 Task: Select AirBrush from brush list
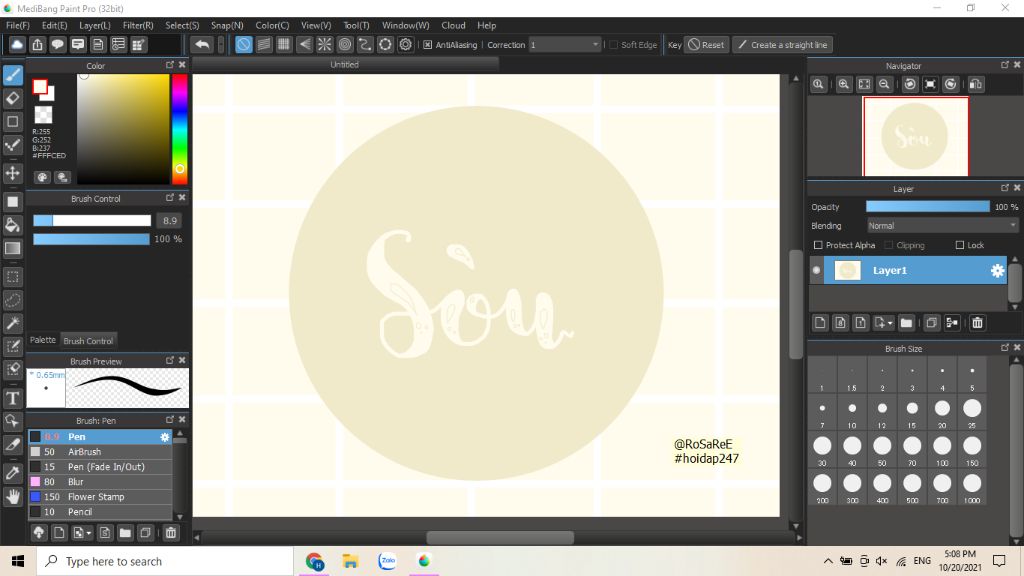(101, 452)
